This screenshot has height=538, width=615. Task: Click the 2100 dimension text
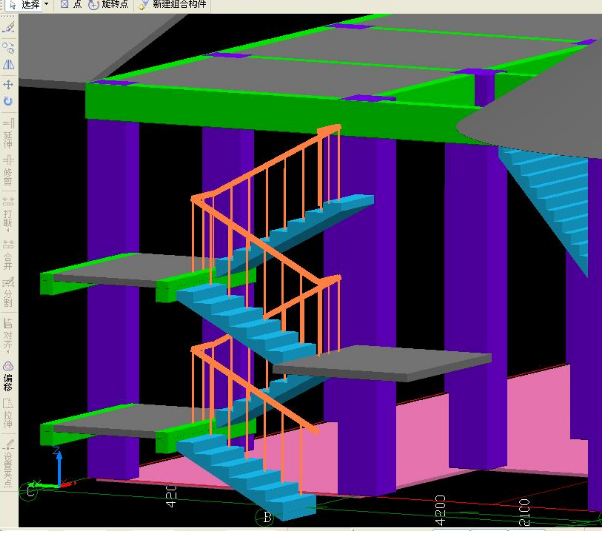[525, 512]
